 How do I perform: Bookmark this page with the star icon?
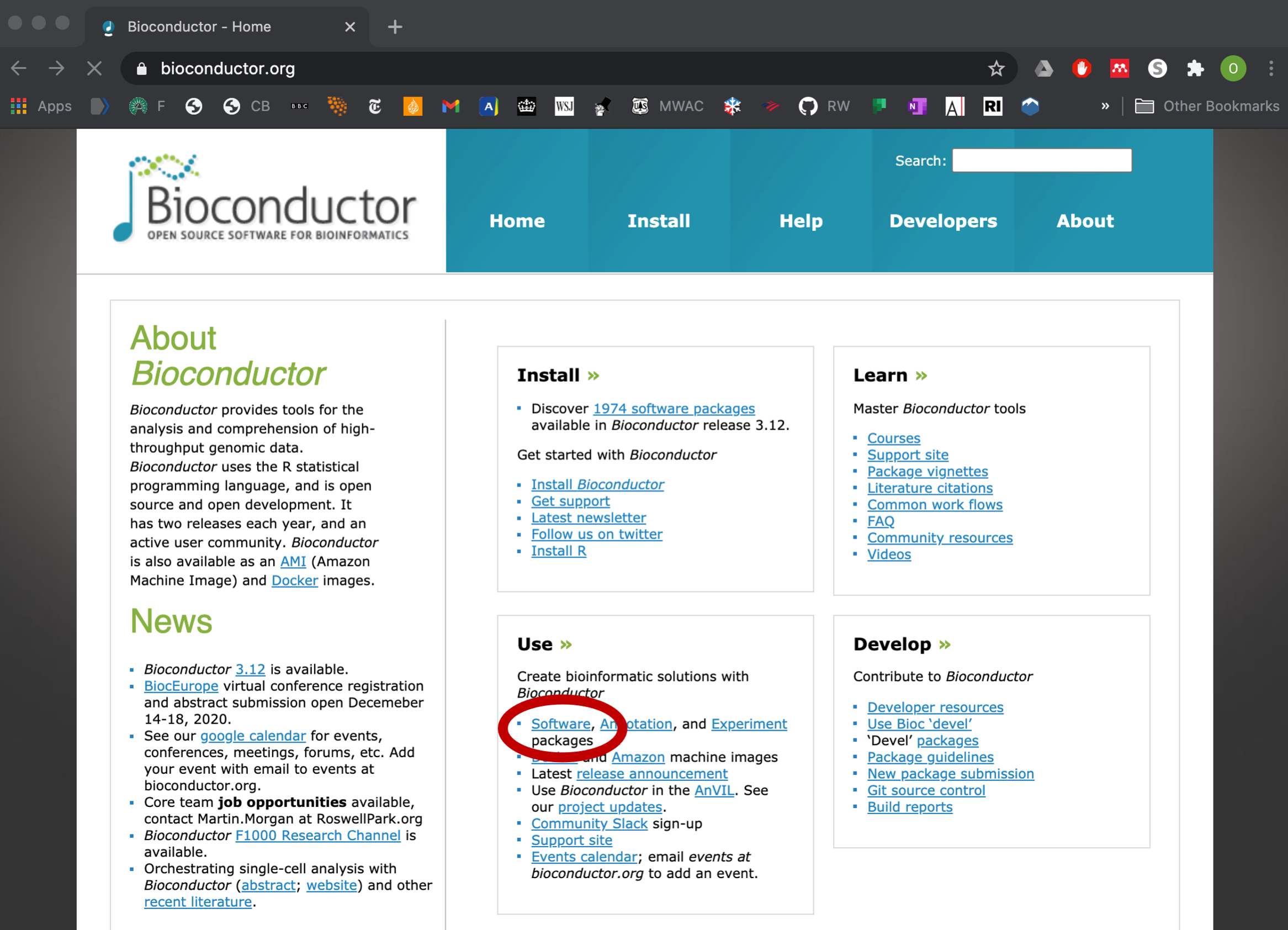pyautogui.click(x=995, y=68)
